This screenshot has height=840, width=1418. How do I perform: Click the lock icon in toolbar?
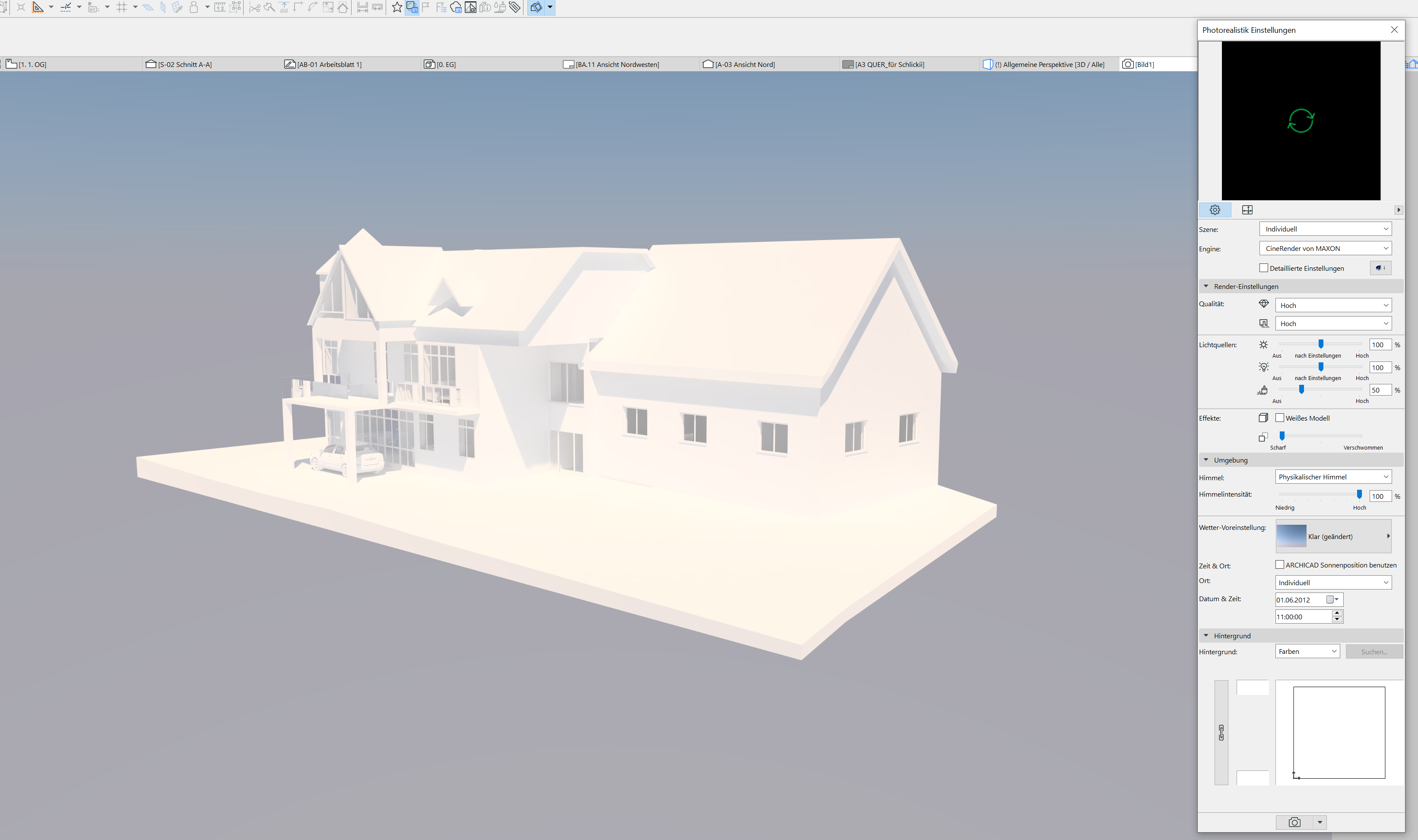coord(194,7)
